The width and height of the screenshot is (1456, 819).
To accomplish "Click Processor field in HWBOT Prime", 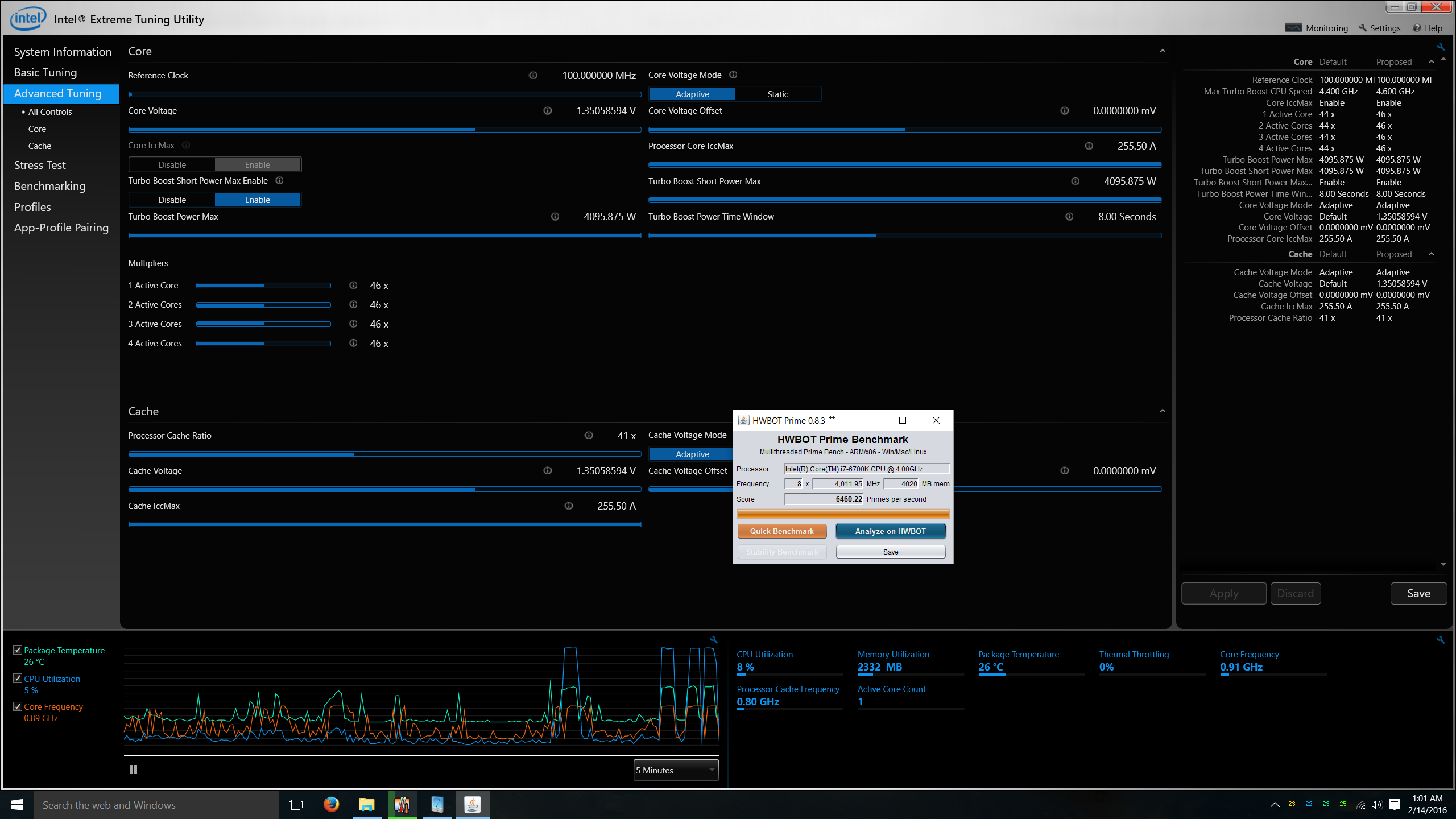I will [x=867, y=469].
